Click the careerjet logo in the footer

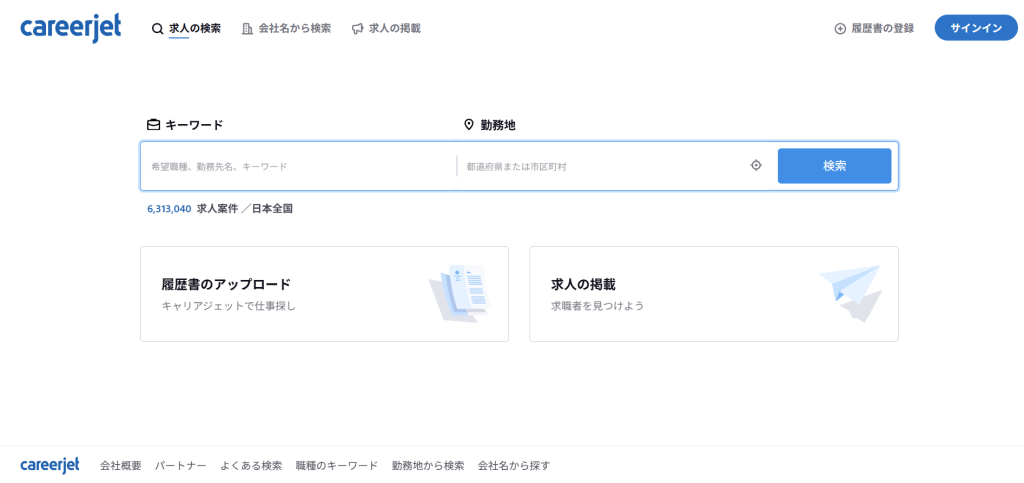[x=50, y=465]
